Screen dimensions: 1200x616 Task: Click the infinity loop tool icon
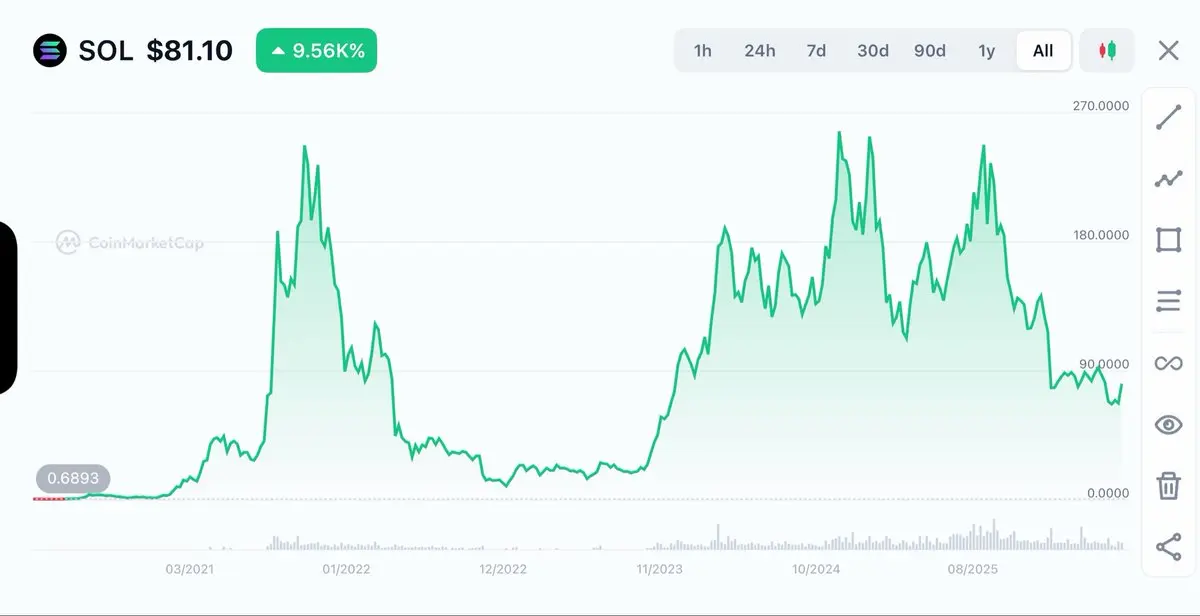(1168, 363)
